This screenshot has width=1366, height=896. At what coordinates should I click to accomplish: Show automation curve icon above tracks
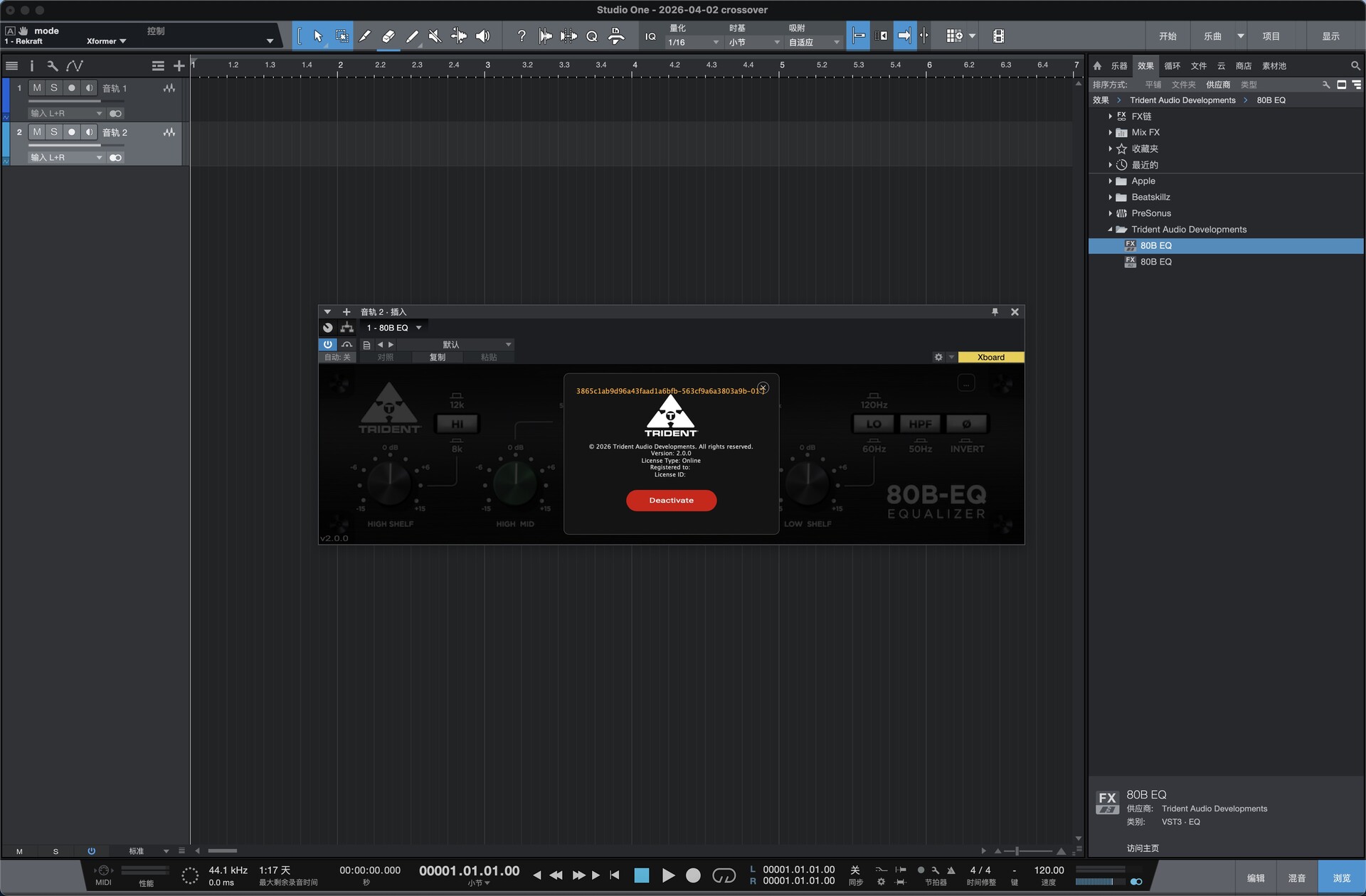coord(75,66)
